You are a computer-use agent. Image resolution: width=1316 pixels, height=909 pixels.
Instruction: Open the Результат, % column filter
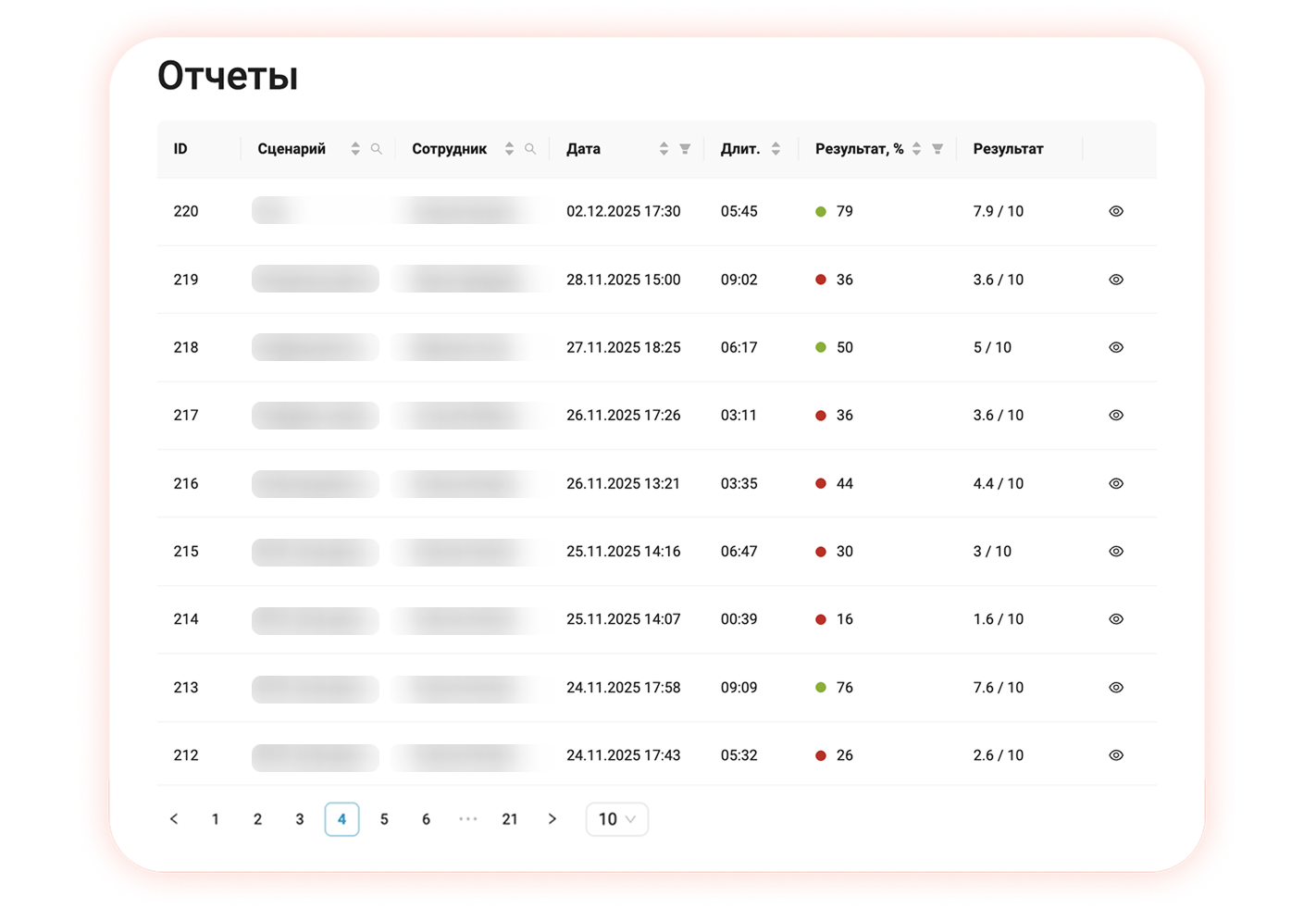pyautogui.click(x=937, y=149)
